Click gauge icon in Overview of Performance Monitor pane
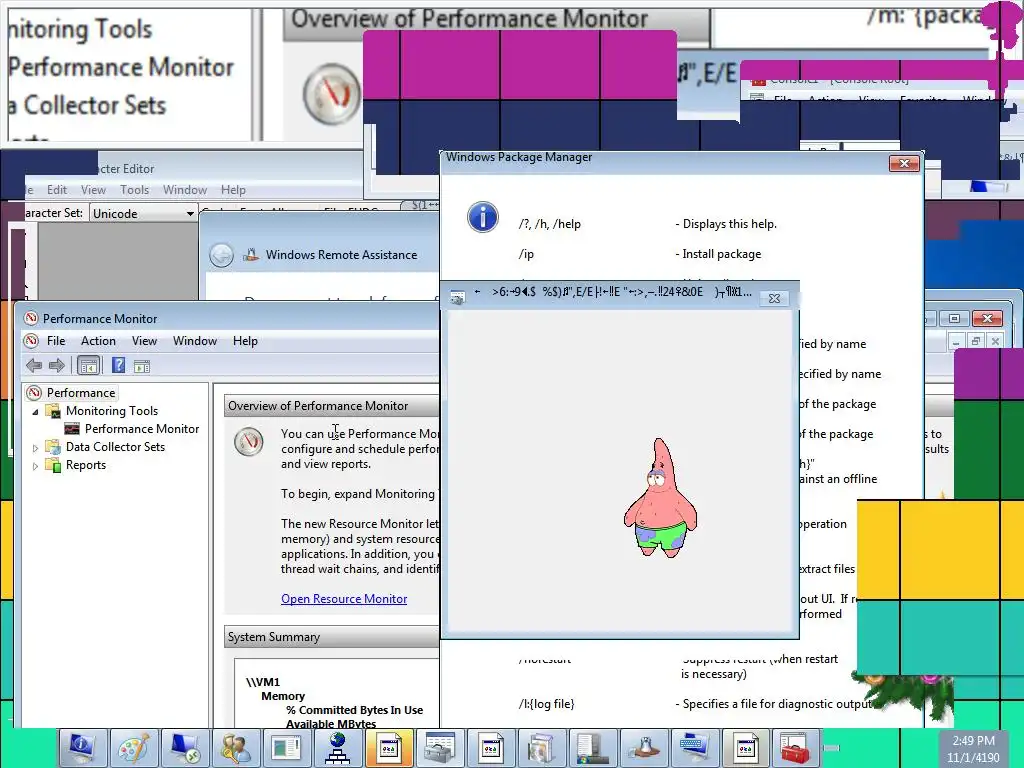This screenshot has width=1024, height=768. [x=249, y=441]
